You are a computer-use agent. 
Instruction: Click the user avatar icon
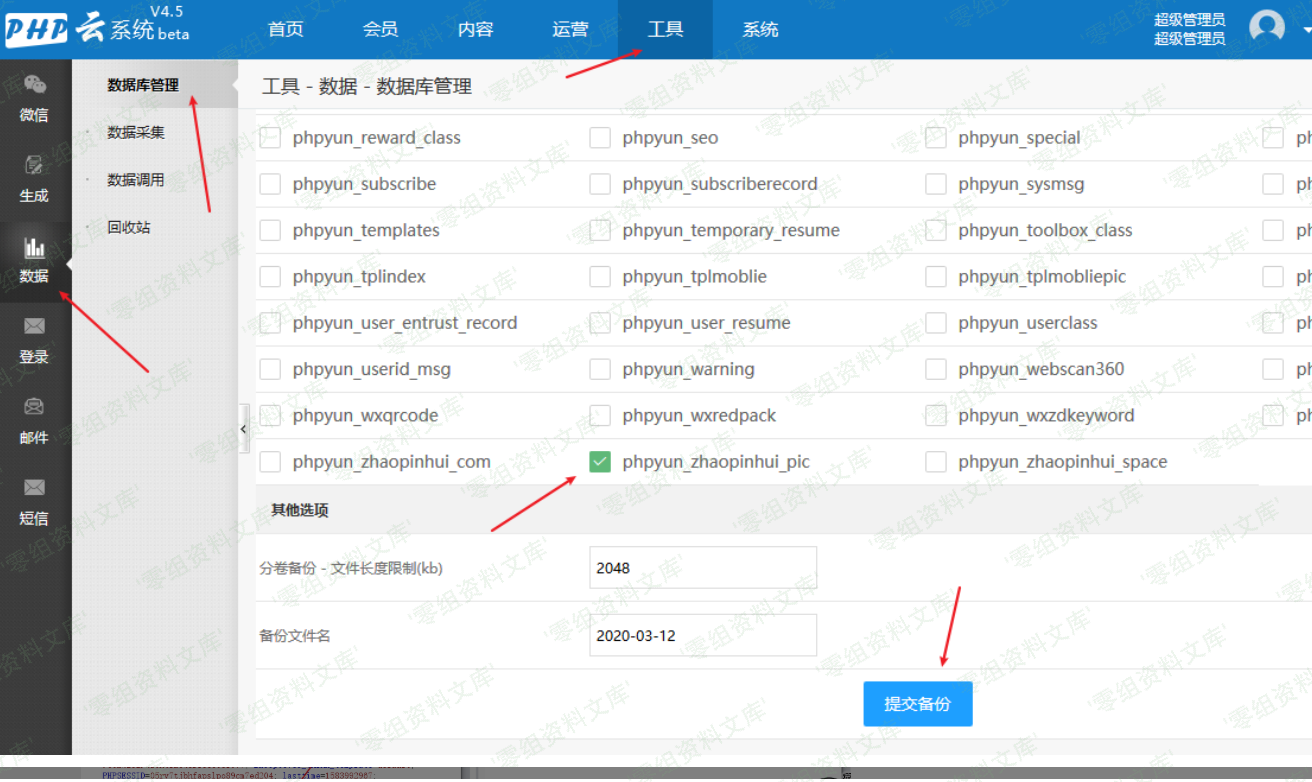coord(1266,27)
